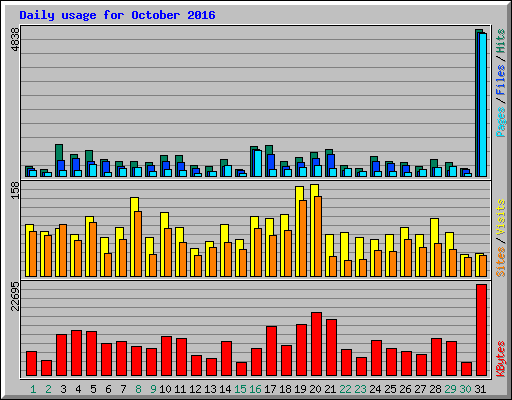Click the red KBytes legend label
Image resolution: width=512 pixels, height=400 pixels.
click(500, 359)
